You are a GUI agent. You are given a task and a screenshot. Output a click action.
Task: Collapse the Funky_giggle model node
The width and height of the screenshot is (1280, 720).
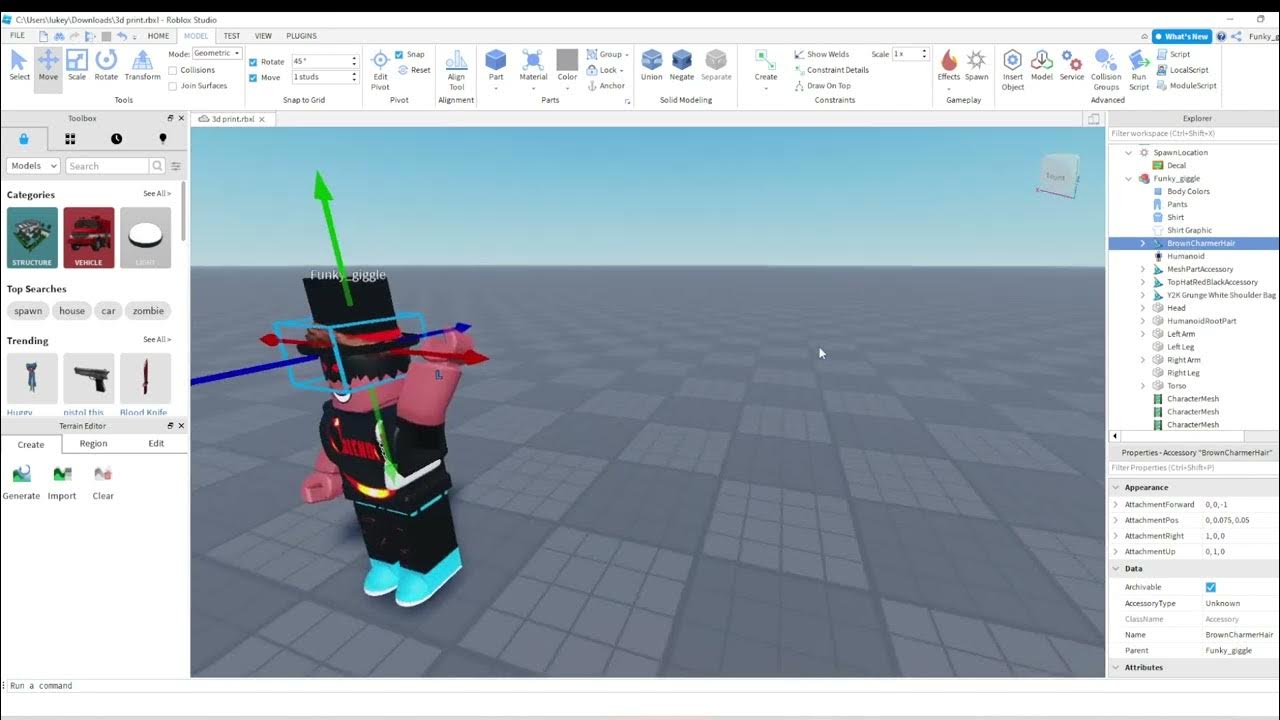coord(1129,178)
